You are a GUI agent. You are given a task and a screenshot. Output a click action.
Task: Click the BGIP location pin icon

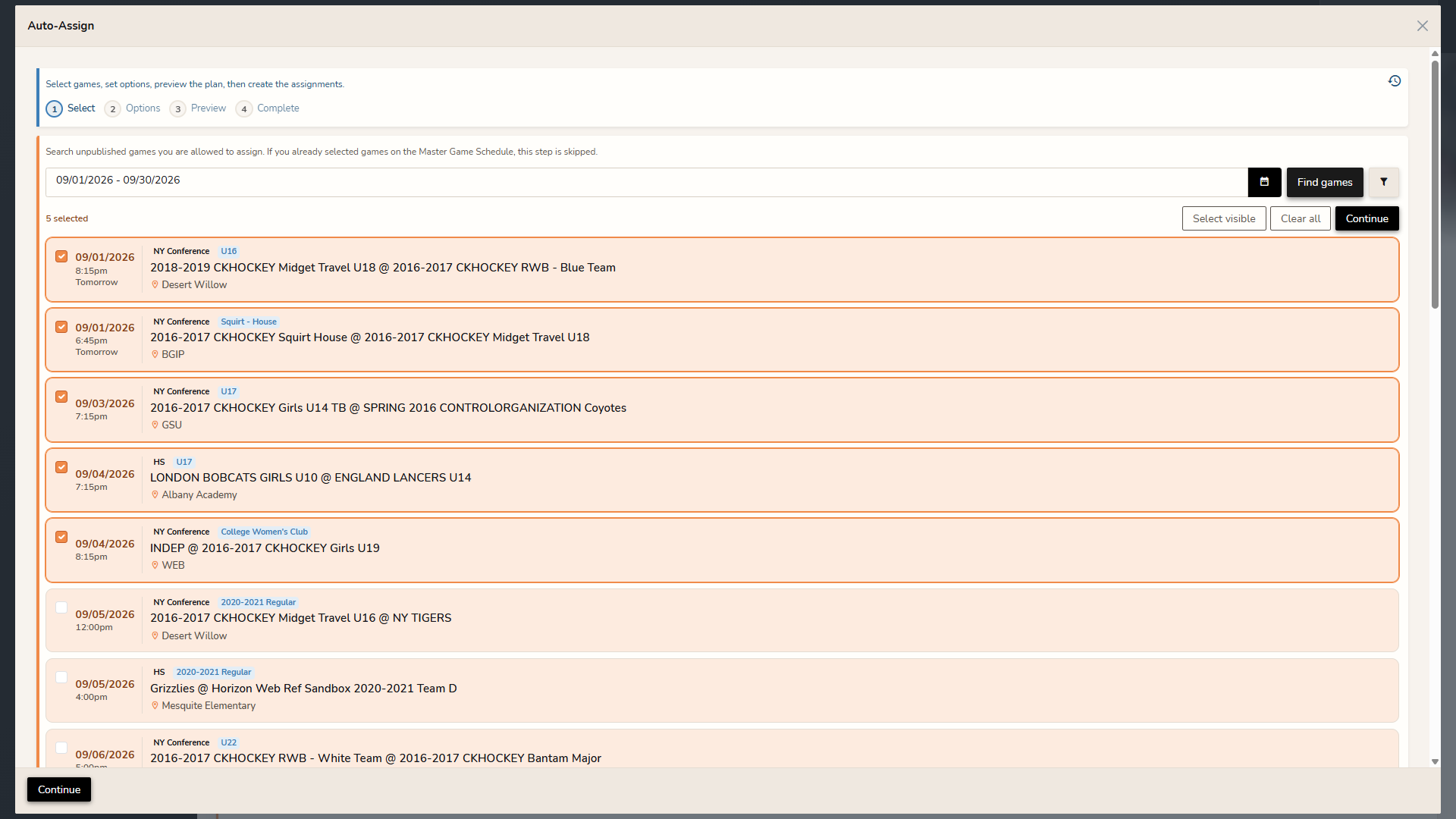coord(155,355)
